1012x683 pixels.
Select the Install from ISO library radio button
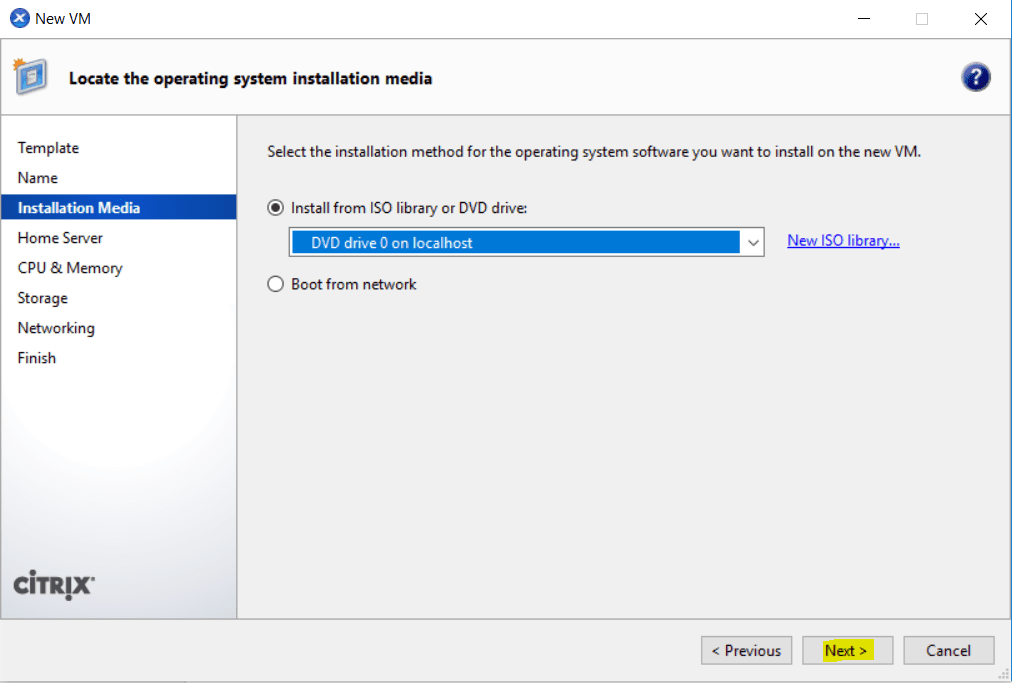pyautogui.click(x=275, y=207)
